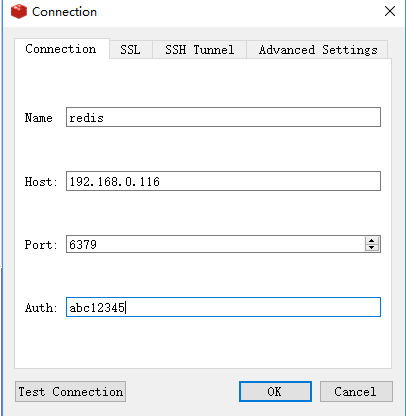Switch to the SSL tab
This screenshot has width=406, height=416.
click(x=130, y=50)
